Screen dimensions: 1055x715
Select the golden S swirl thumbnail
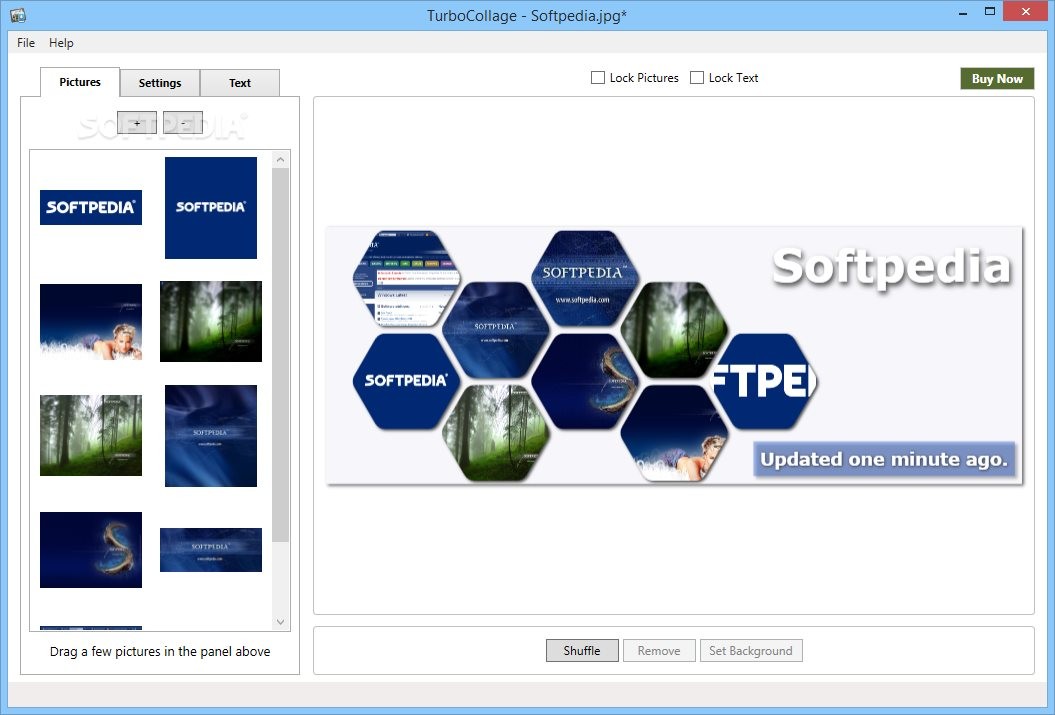click(x=91, y=550)
